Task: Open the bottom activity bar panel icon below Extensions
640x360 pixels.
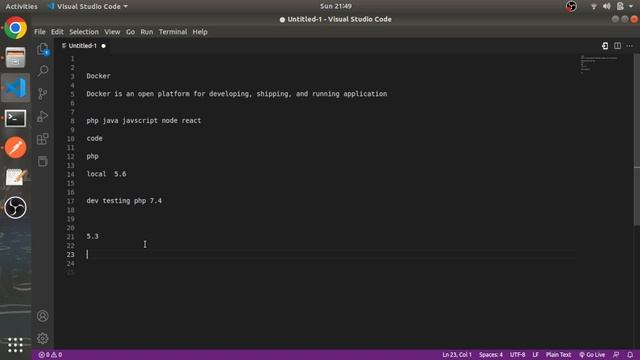Action: 43,161
